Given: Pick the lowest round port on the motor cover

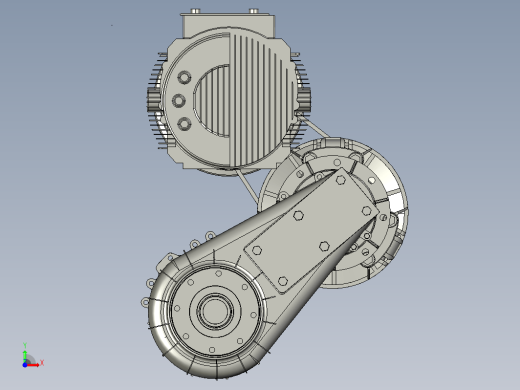Looking at the screenshot, I should 184,124.
